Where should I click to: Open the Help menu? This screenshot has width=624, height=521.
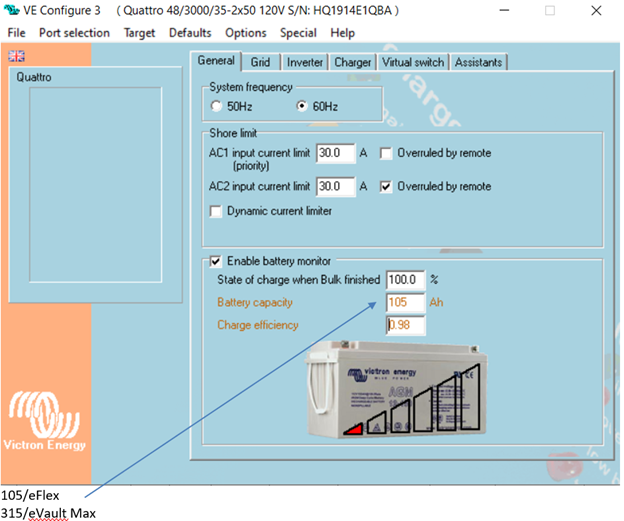[x=342, y=33]
